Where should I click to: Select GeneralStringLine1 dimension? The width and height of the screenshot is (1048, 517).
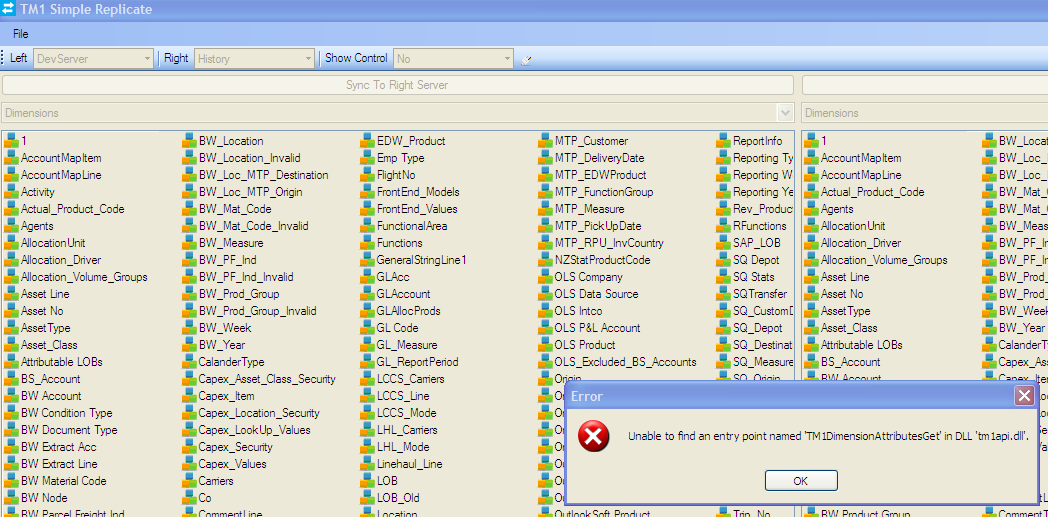tap(421, 260)
